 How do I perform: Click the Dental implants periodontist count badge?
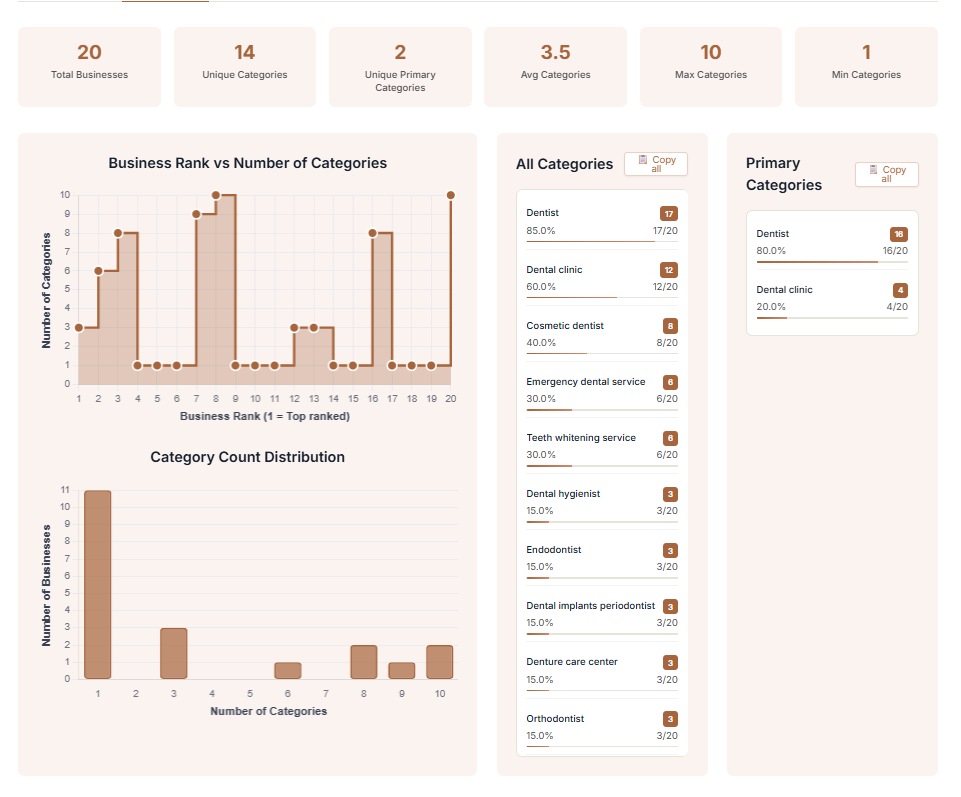(670, 607)
